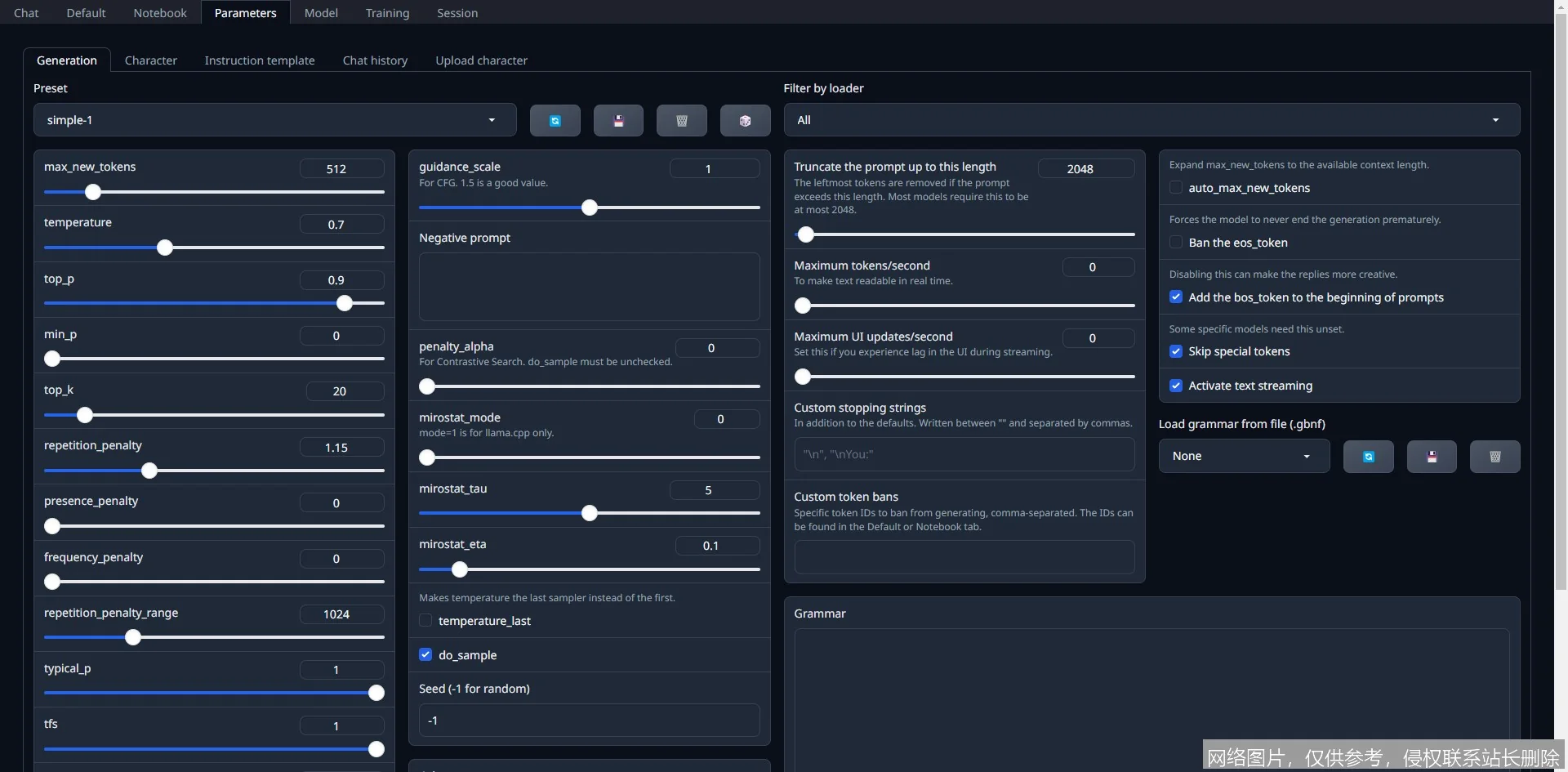Click the Custom stopping strings input field

[964, 454]
